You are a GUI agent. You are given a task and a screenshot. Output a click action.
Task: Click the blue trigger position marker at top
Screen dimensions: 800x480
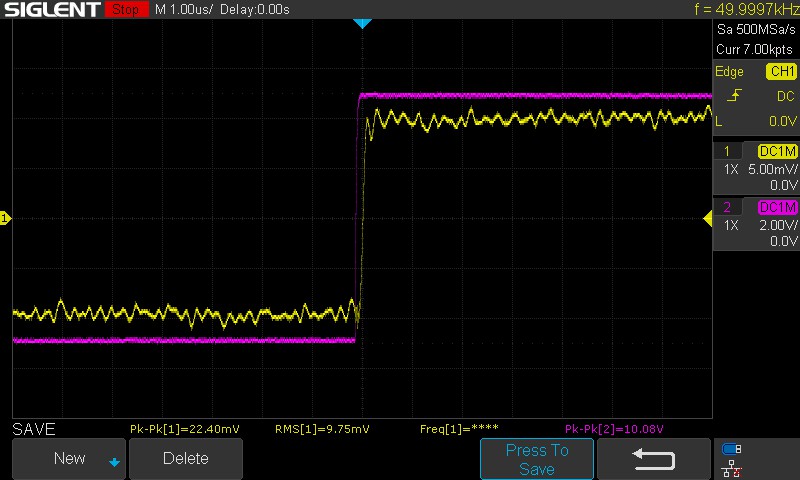(x=363, y=23)
